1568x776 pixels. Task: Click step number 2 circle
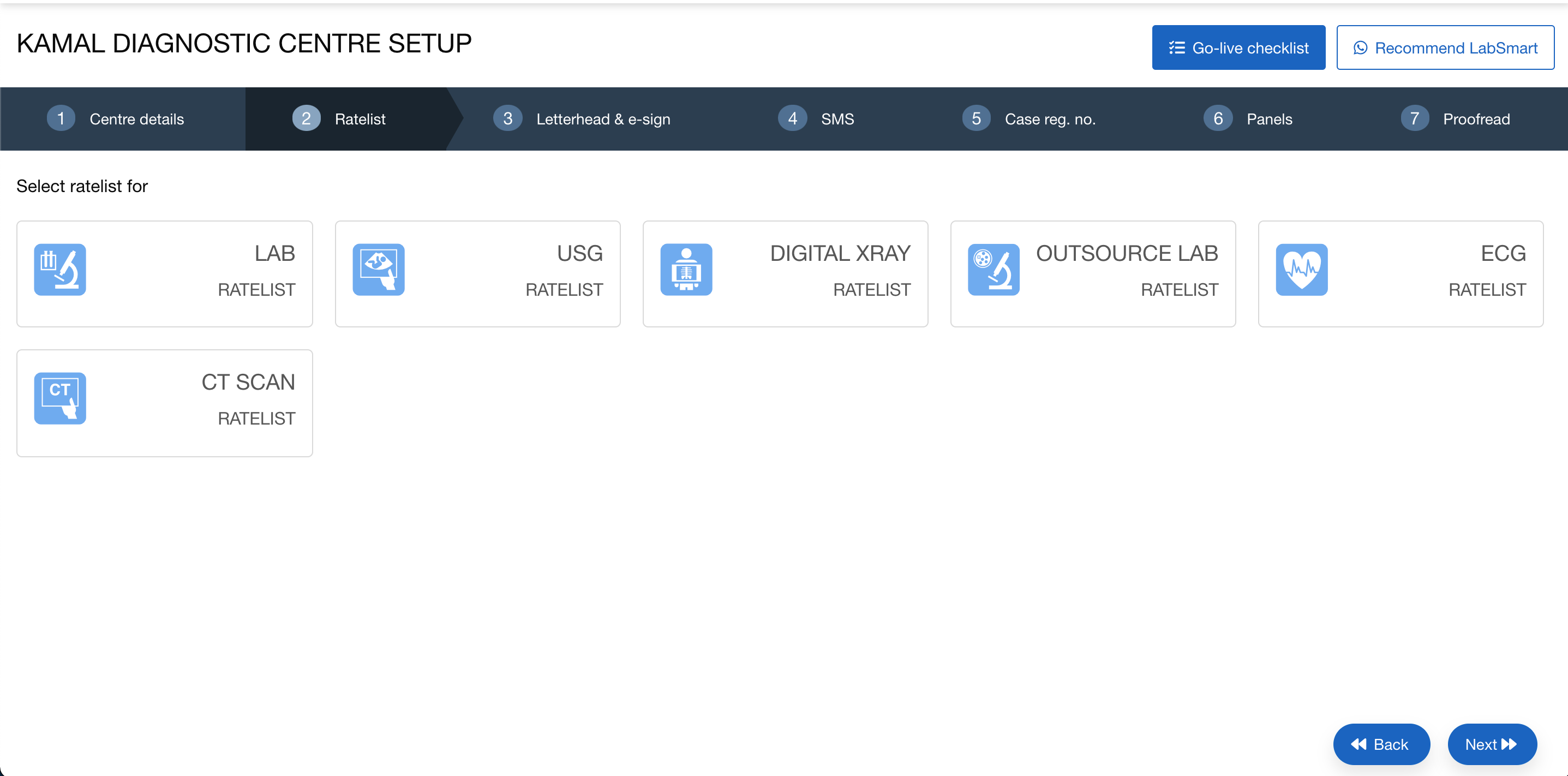click(x=306, y=118)
